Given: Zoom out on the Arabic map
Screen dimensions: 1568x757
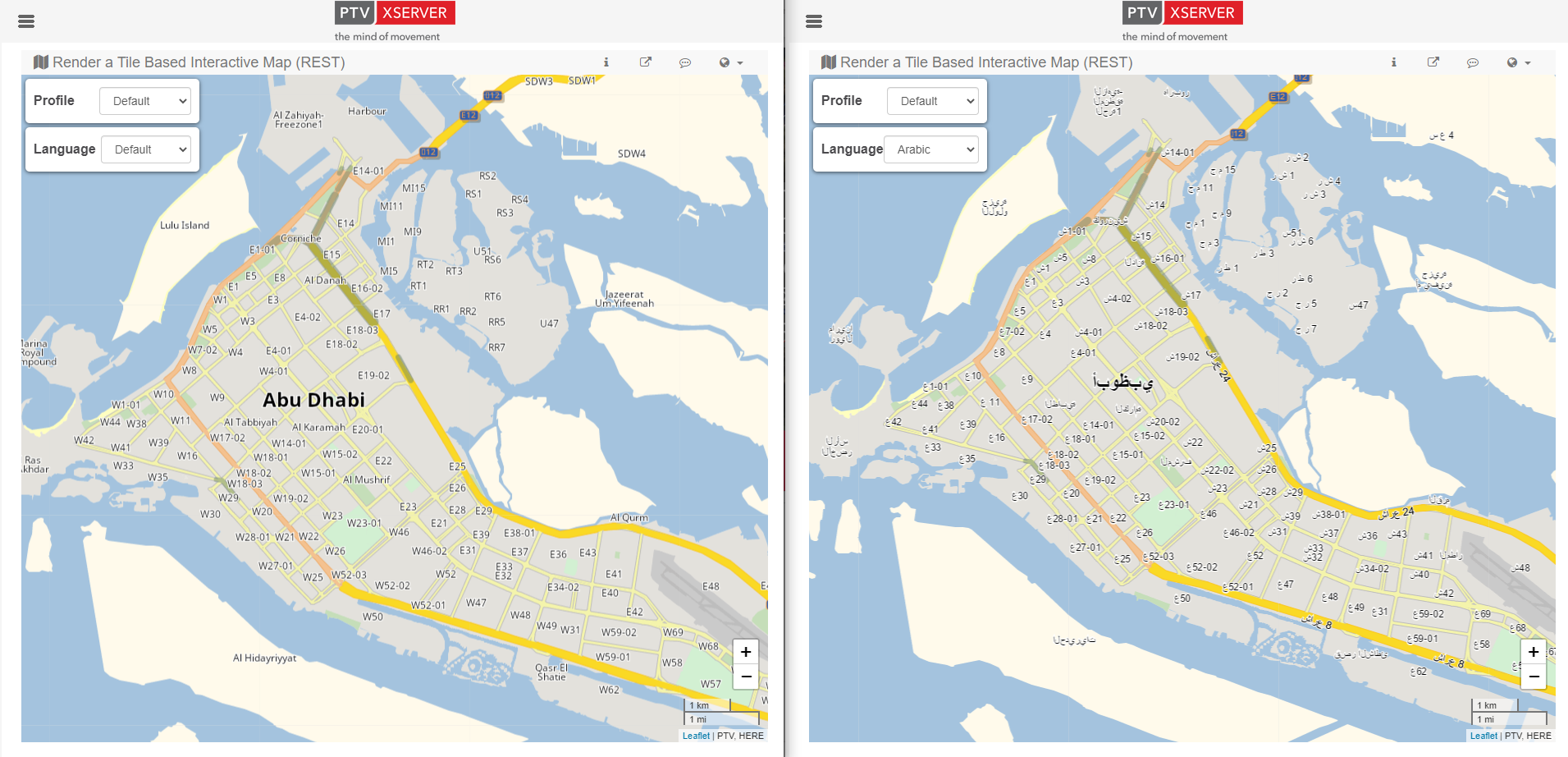Looking at the screenshot, I should [1533, 677].
